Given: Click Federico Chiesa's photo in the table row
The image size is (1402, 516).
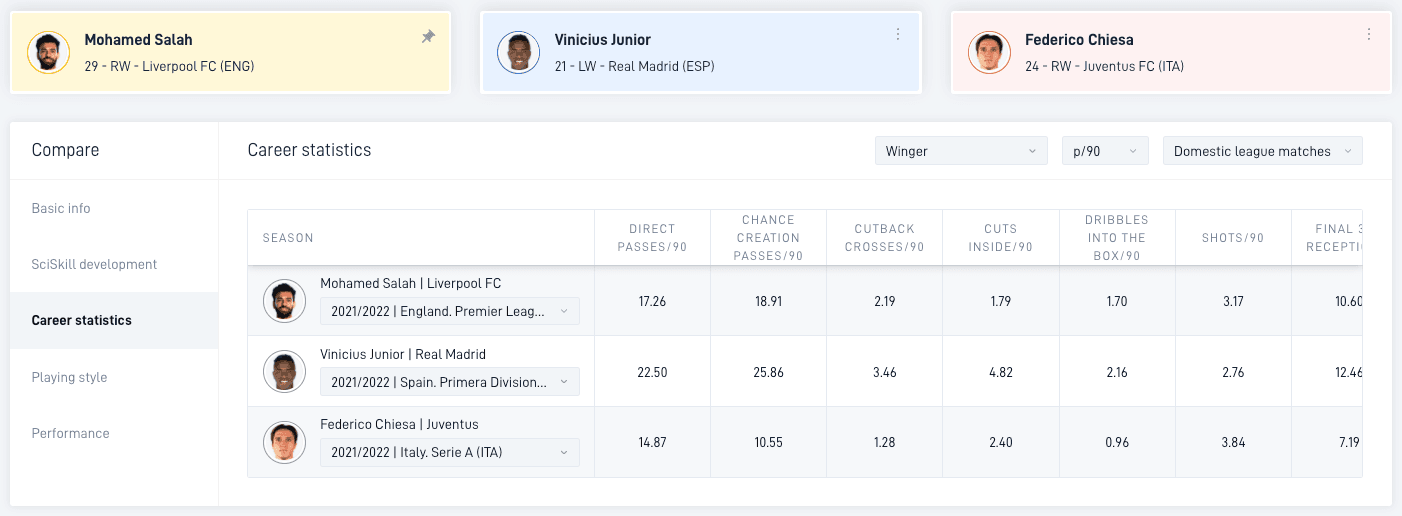Looking at the screenshot, I should [284, 442].
